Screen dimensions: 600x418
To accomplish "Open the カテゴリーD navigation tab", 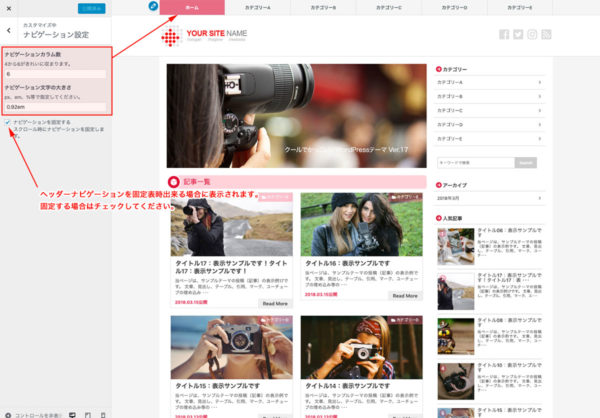I will click(454, 7).
